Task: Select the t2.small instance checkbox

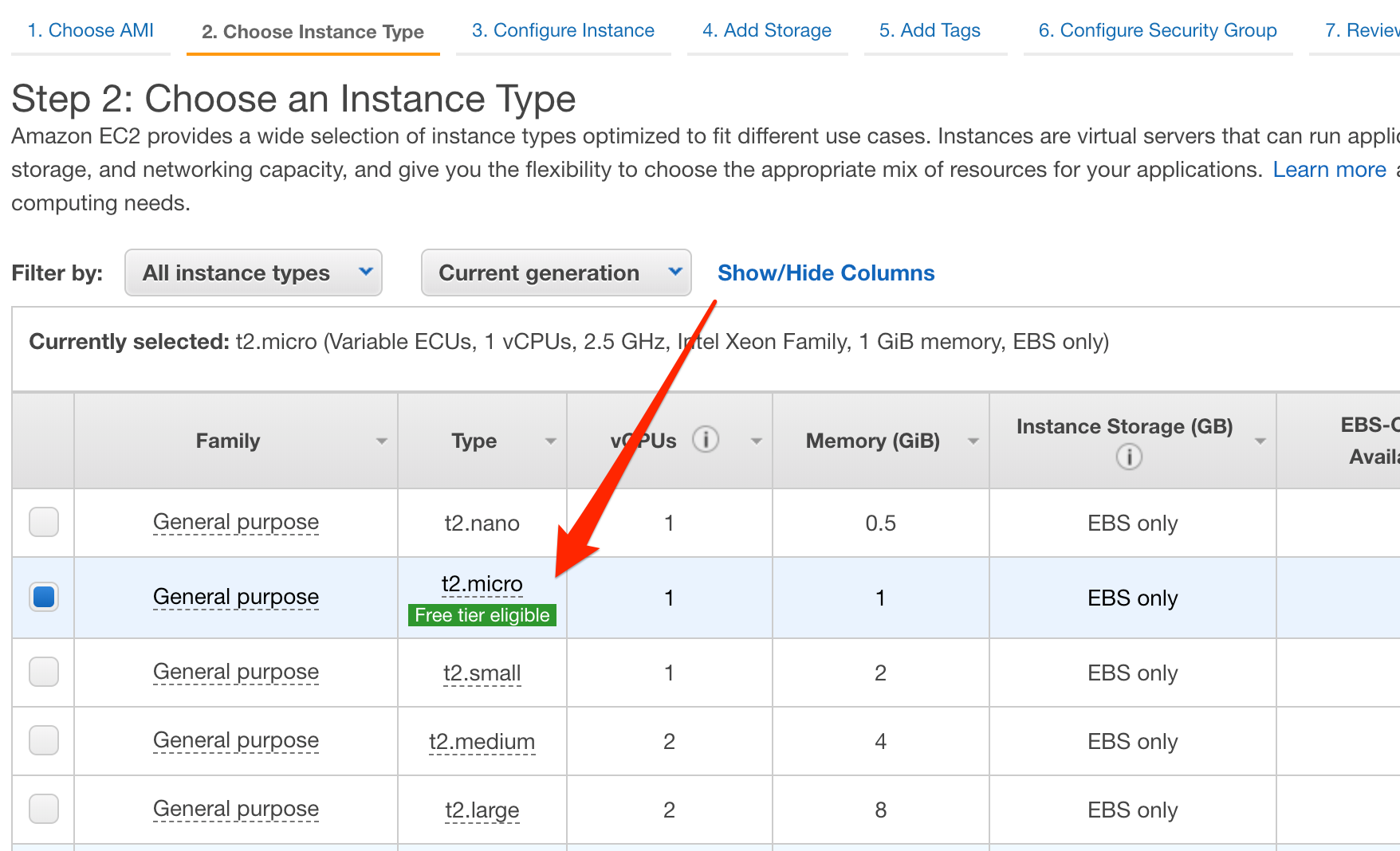Action: click(44, 672)
